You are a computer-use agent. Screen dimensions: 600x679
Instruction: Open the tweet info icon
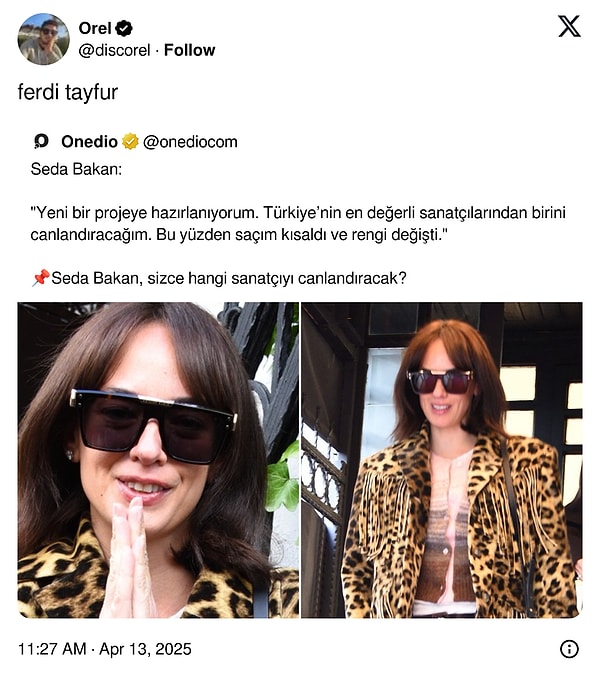pyautogui.click(x=569, y=649)
